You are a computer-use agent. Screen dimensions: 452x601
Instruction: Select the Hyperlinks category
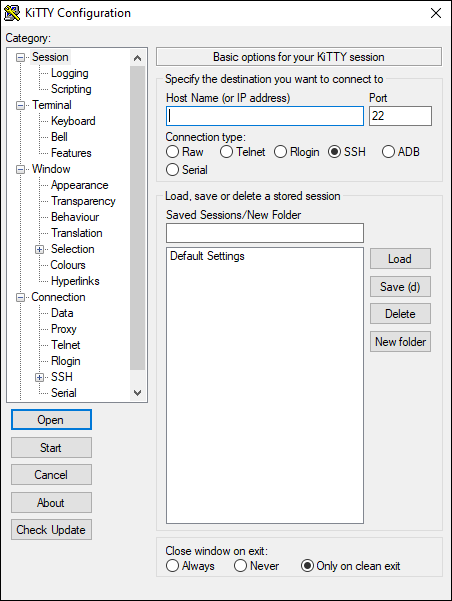pos(75,281)
